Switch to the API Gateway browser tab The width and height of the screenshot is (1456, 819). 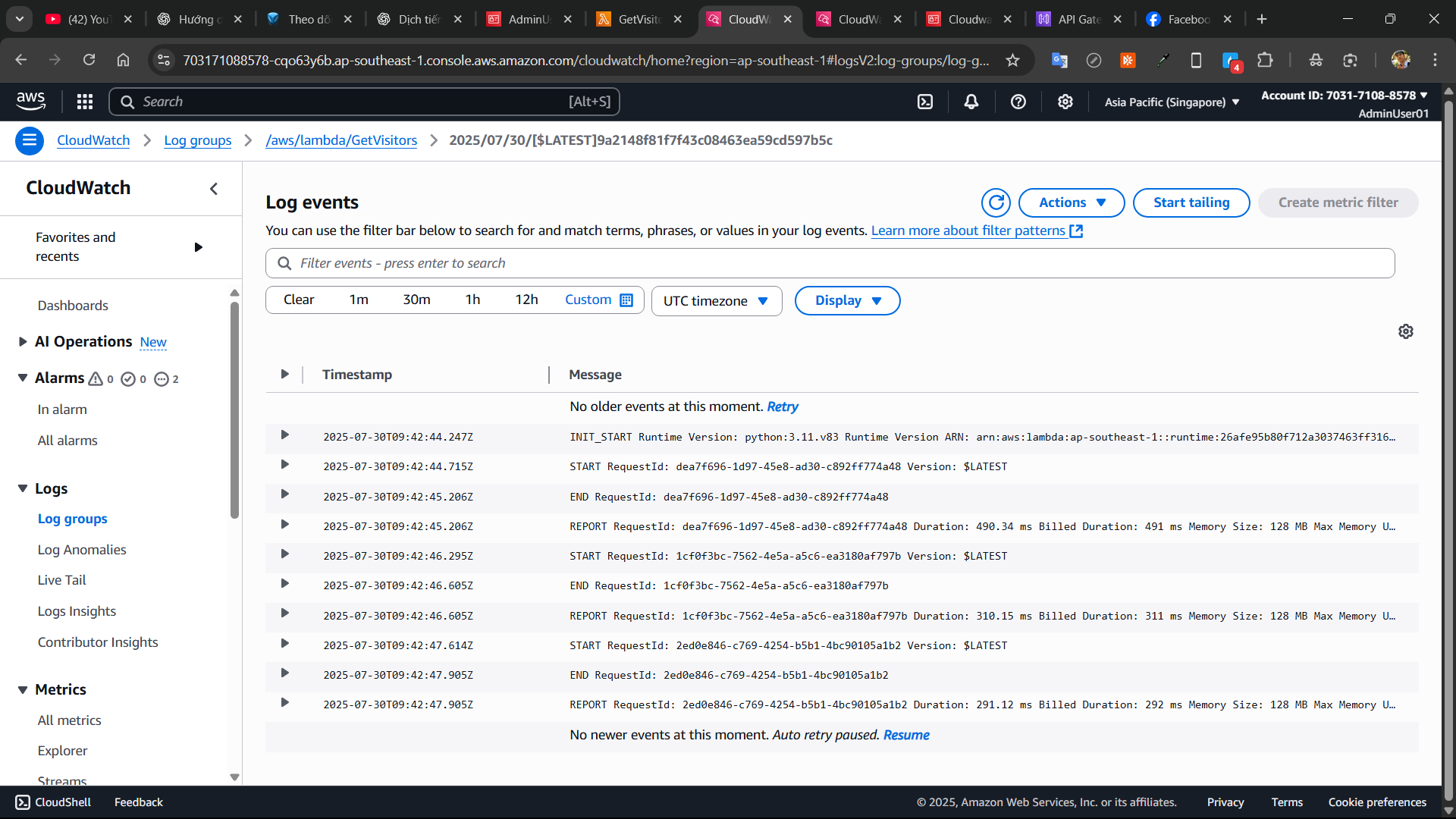(1079, 19)
